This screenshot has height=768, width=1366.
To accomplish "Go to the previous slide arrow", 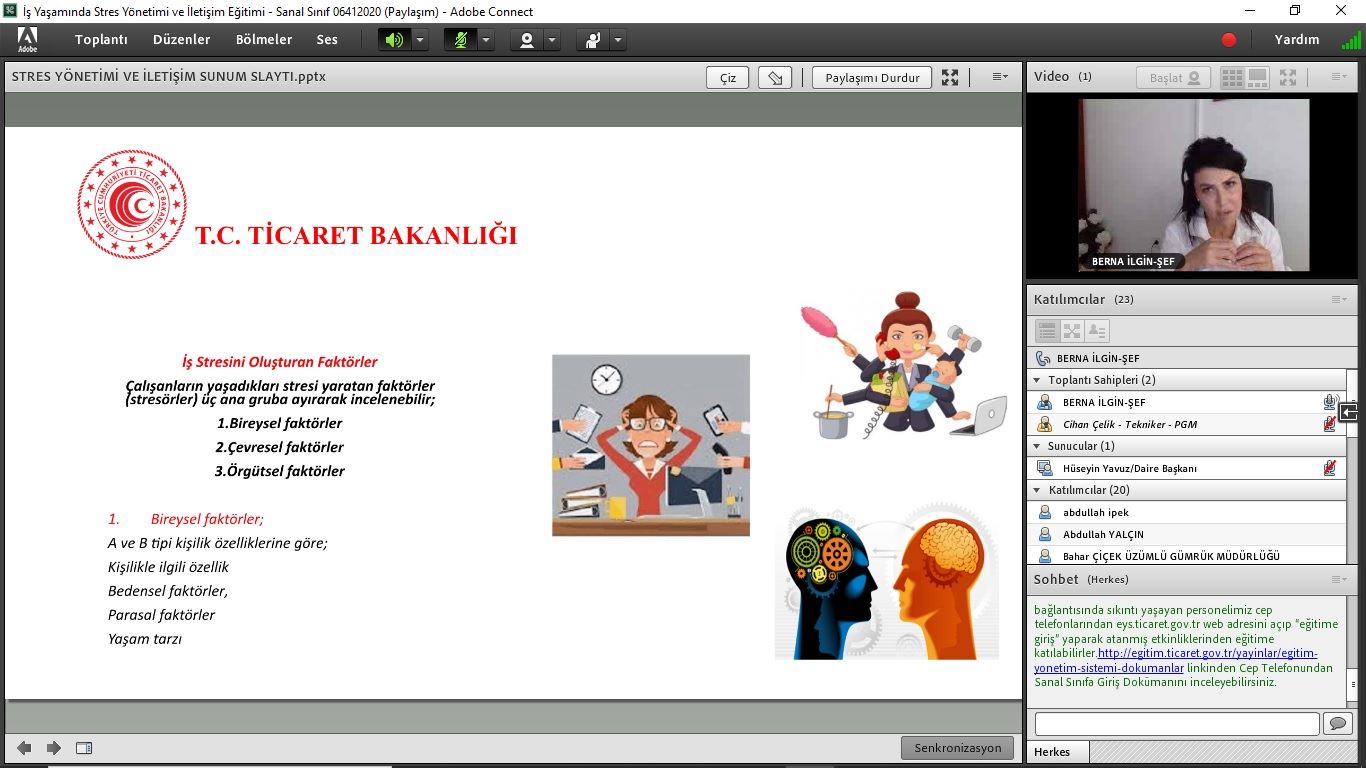I will [x=24, y=748].
